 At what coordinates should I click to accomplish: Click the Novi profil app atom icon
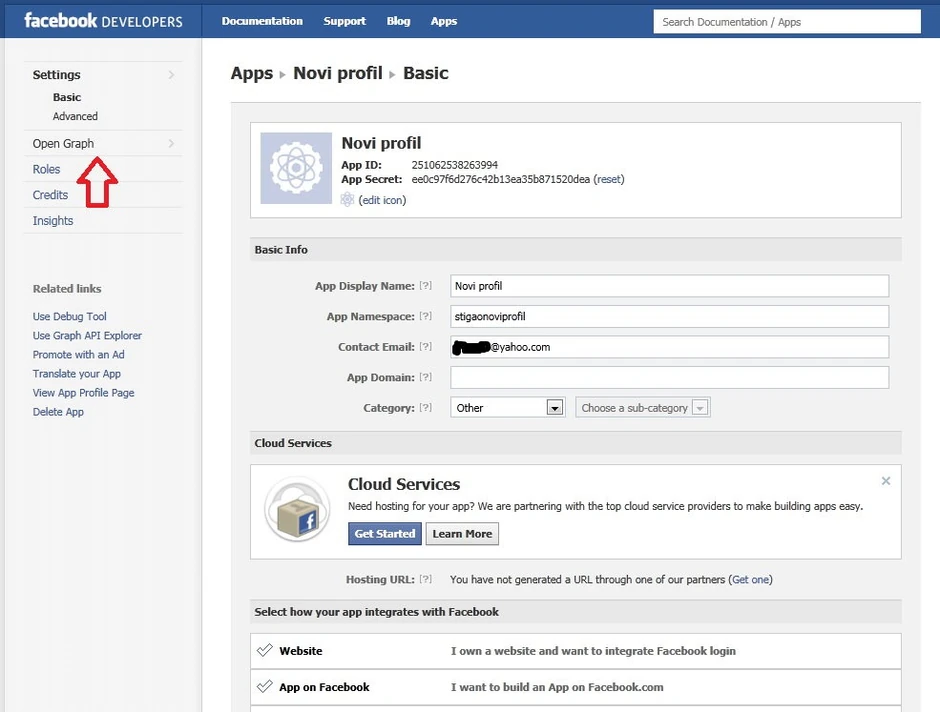point(296,168)
